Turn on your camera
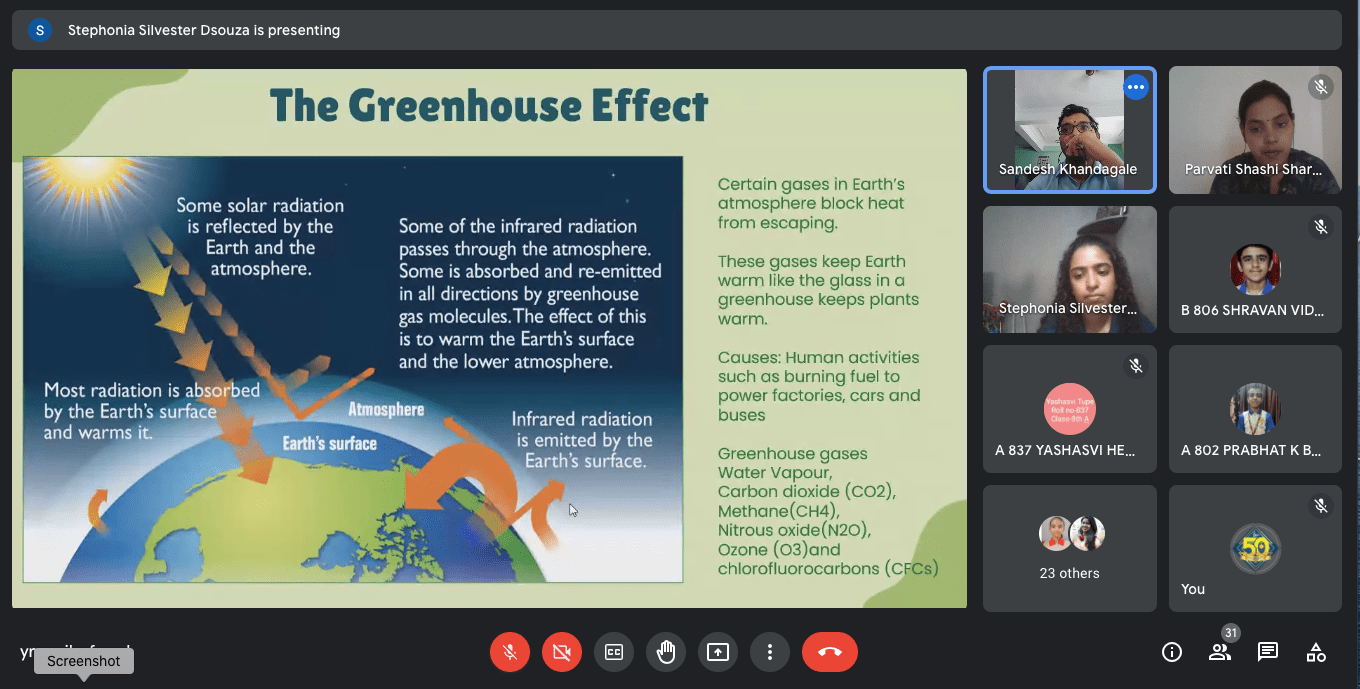The height and width of the screenshot is (689, 1360). point(562,652)
